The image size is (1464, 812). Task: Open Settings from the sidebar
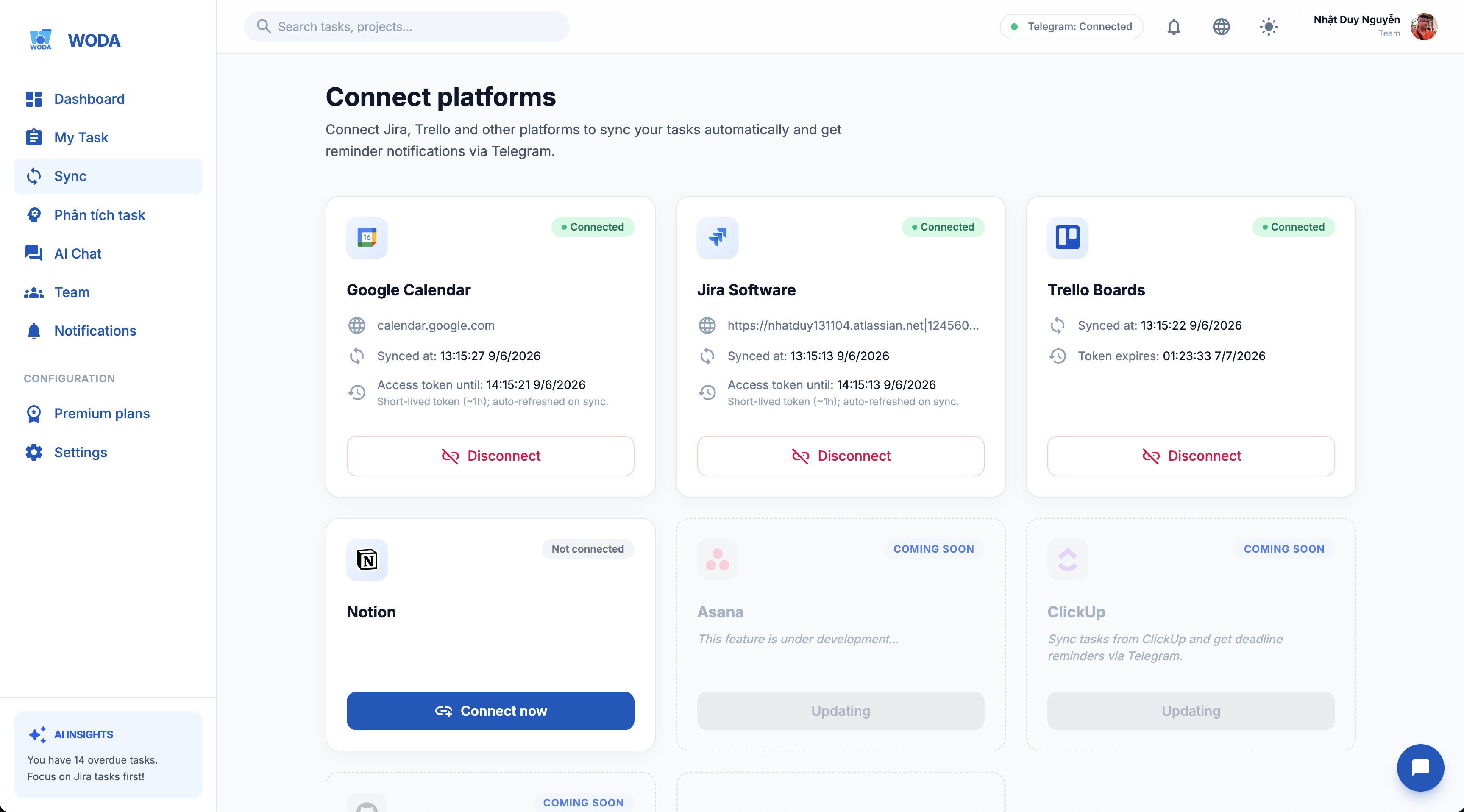coord(108,452)
